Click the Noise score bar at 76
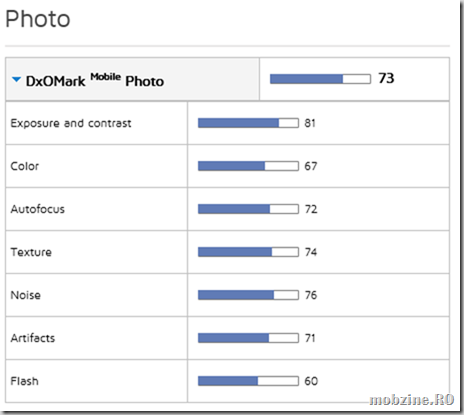Image resolution: width=464 pixels, height=415 pixels. (248, 295)
